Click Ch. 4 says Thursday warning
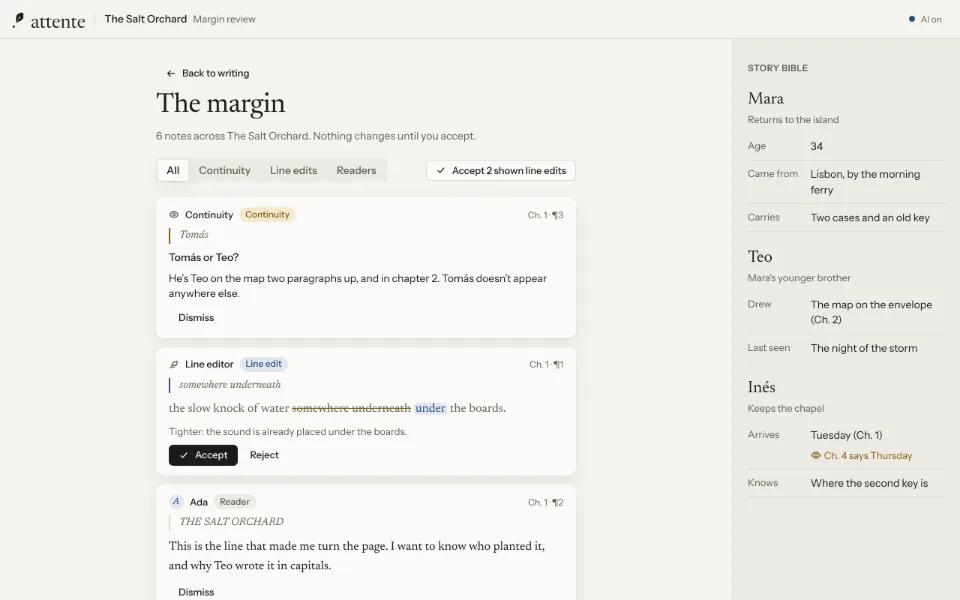The image size is (960, 600). click(861, 456)
